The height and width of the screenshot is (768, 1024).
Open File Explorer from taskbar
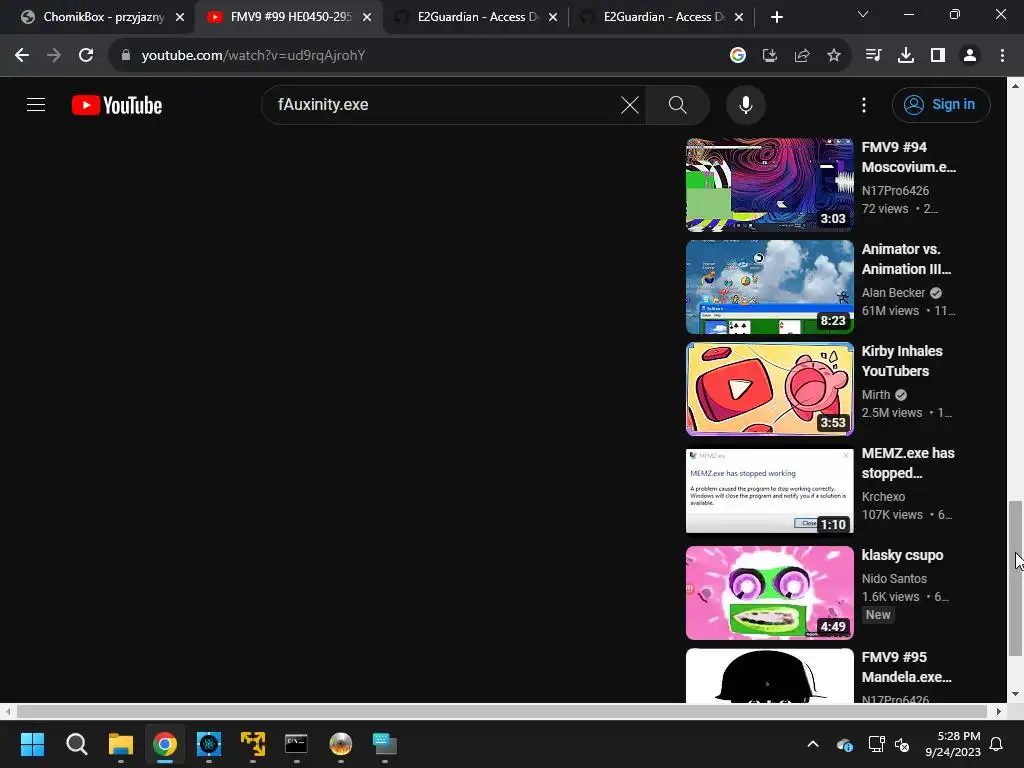[121, 744]
